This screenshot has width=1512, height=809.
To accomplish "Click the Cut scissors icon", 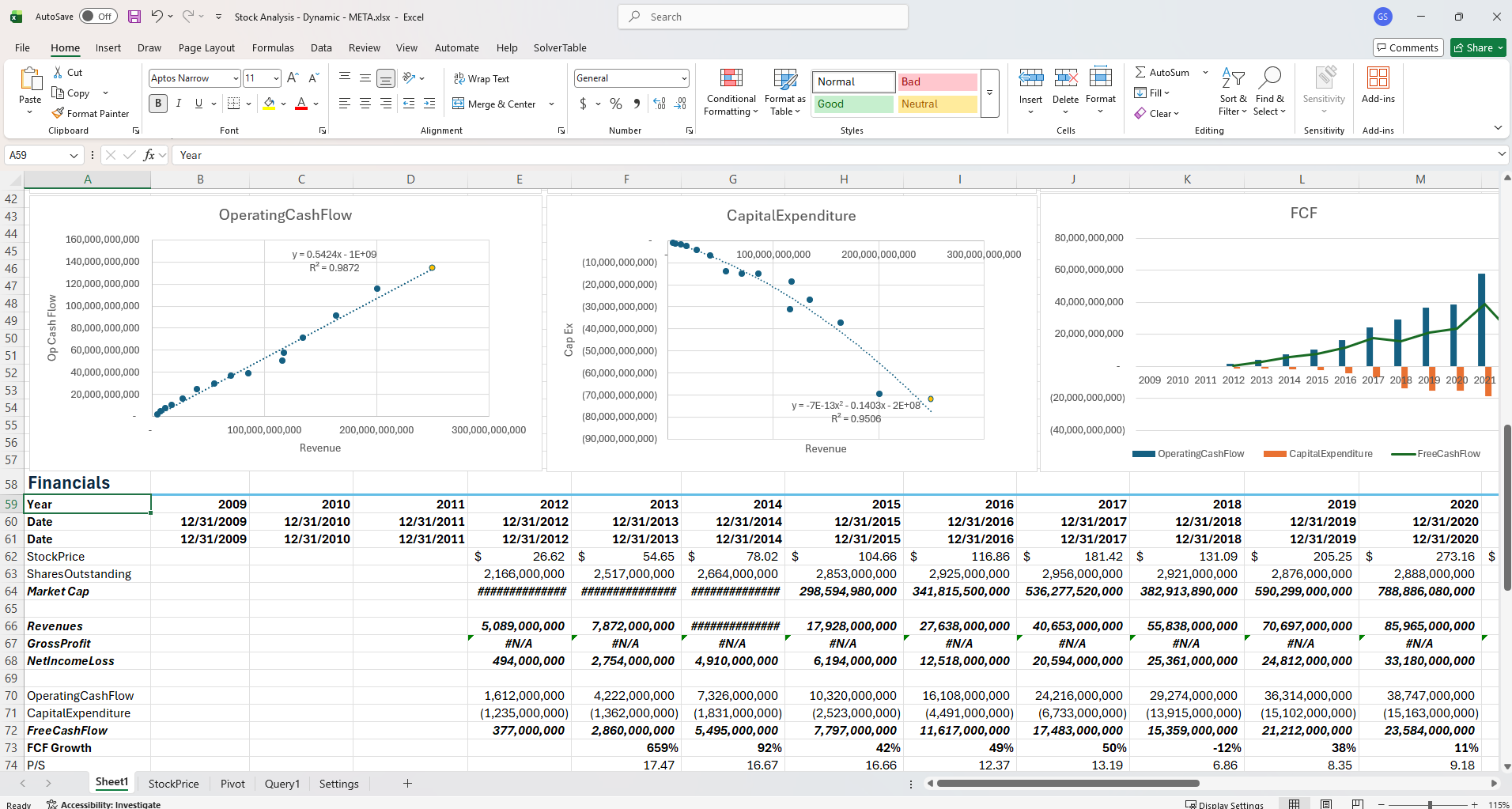I will [x=58, y=72].
